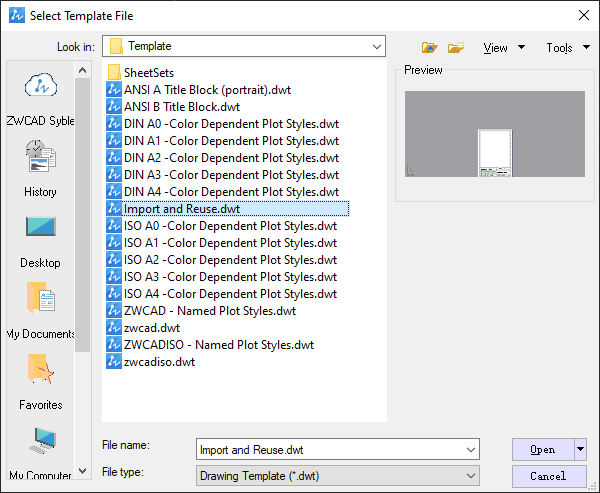The image size is (600, 493).
Task: Click the icon of Import and Reuse.dwt
Action: pyautogui.click(x=114, y=209)
